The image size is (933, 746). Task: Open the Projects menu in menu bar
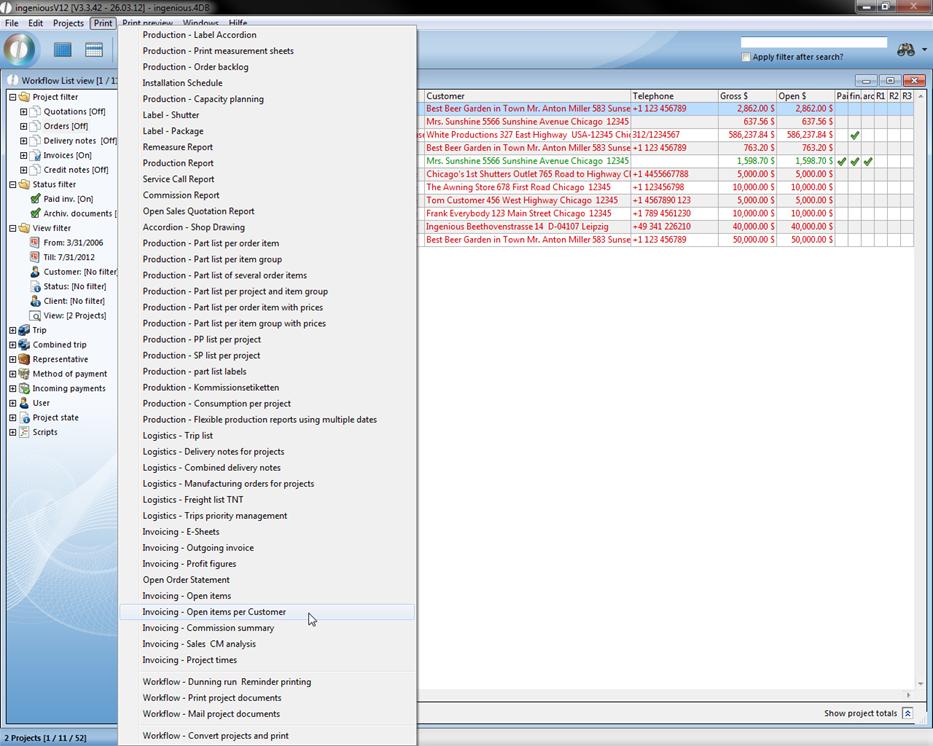point(68,23)
